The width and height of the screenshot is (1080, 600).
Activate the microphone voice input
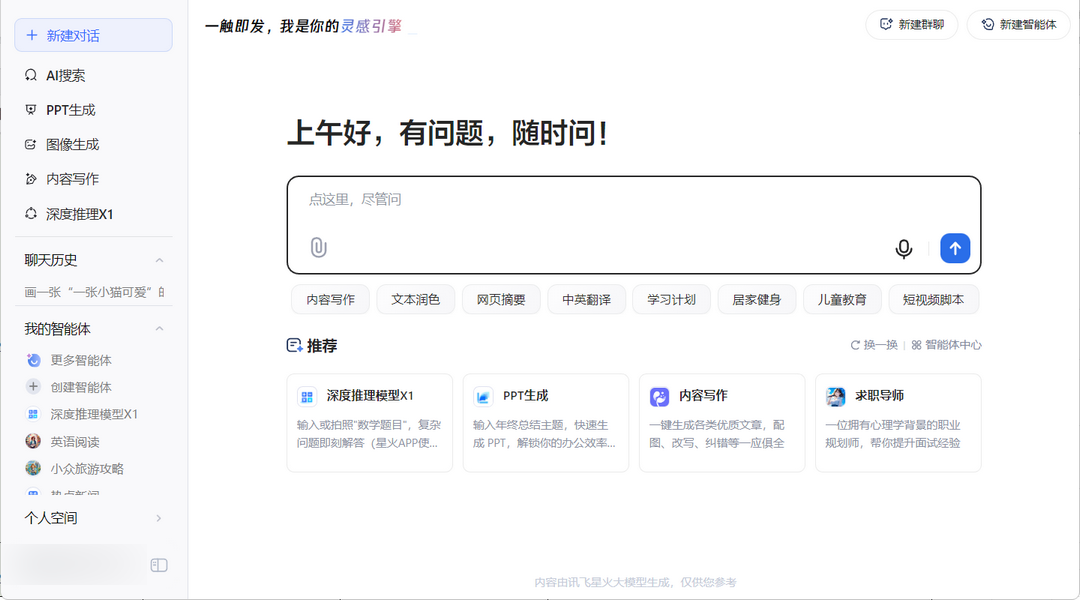903,249
